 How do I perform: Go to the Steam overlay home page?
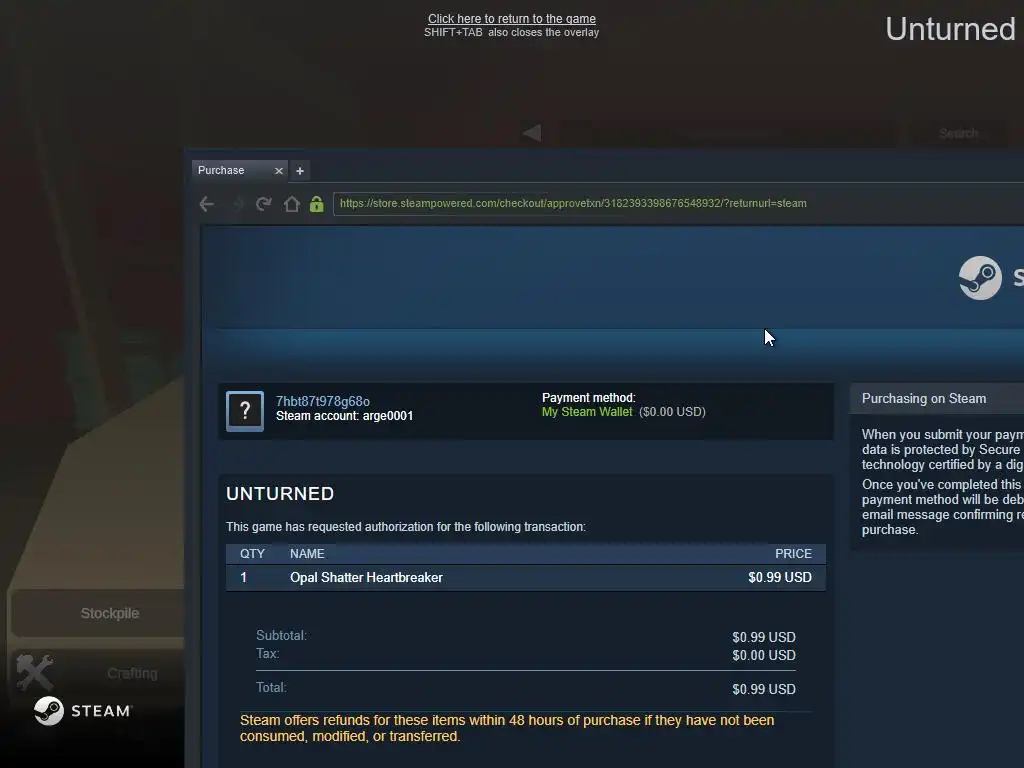(292, 204)
